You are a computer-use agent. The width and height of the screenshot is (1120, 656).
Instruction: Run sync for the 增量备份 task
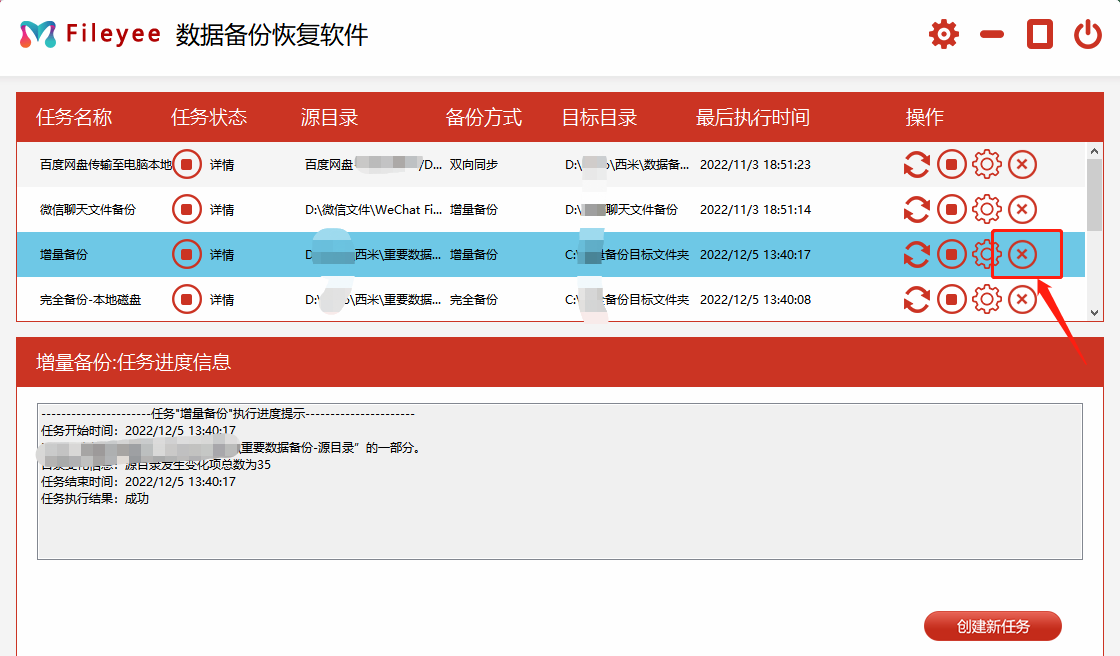point(917,254)
